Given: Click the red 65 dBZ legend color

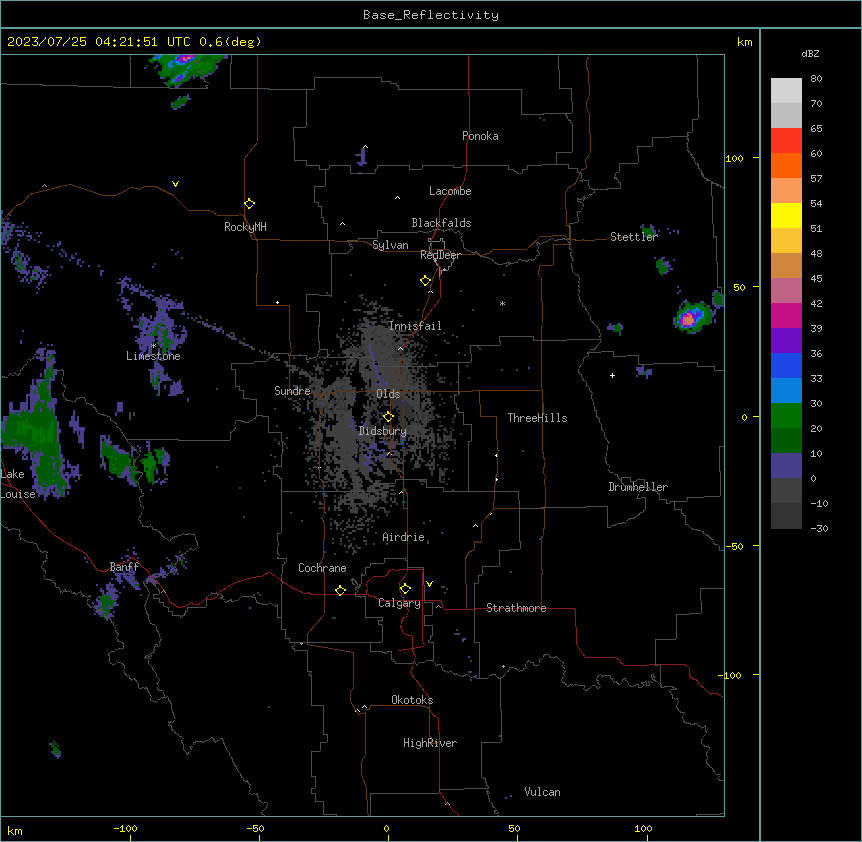Looking at the screenshot, I should (x=786, y=140).
